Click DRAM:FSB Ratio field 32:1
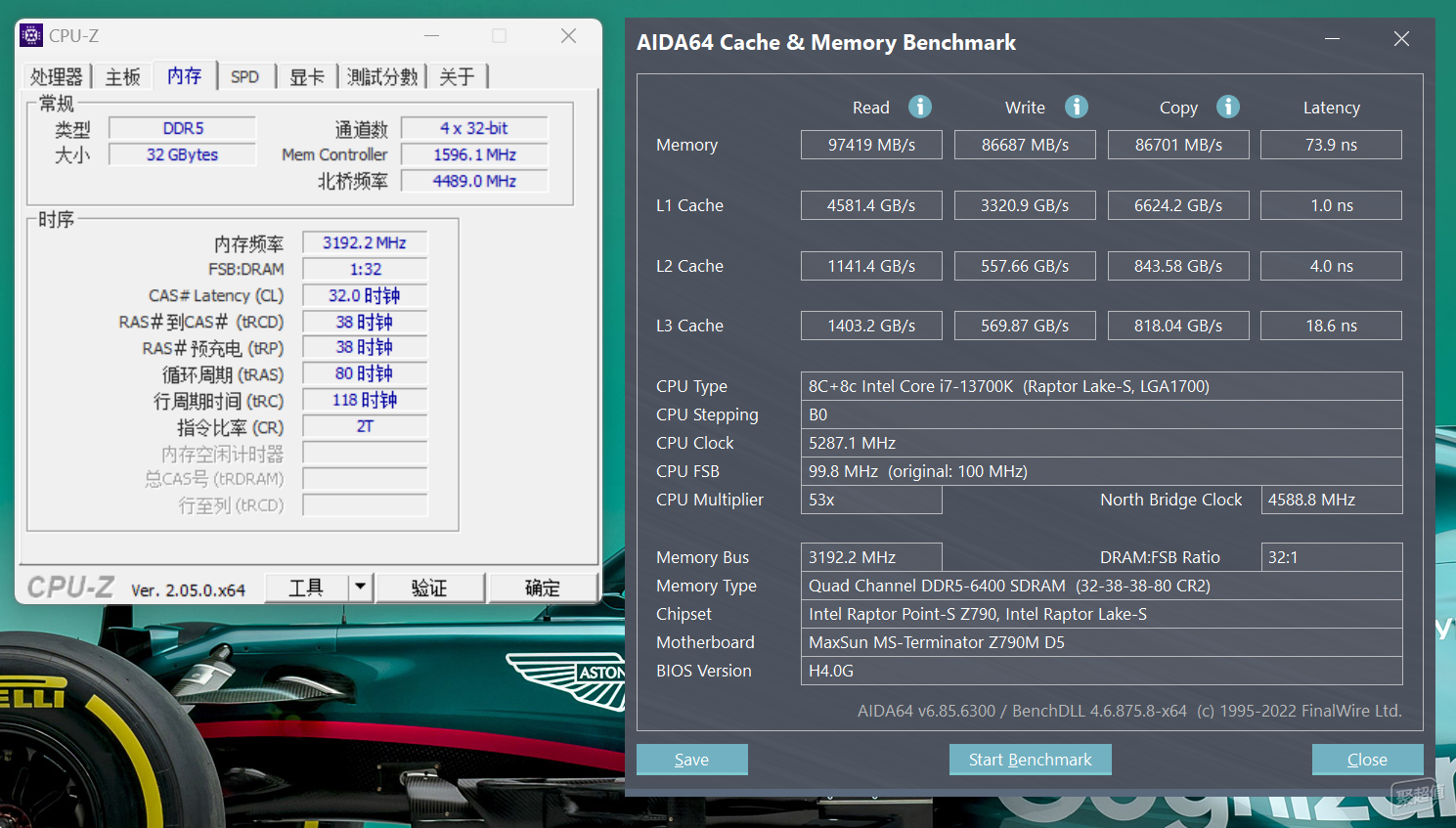This screenshot has width=1456, height=828. point(1332,557)
